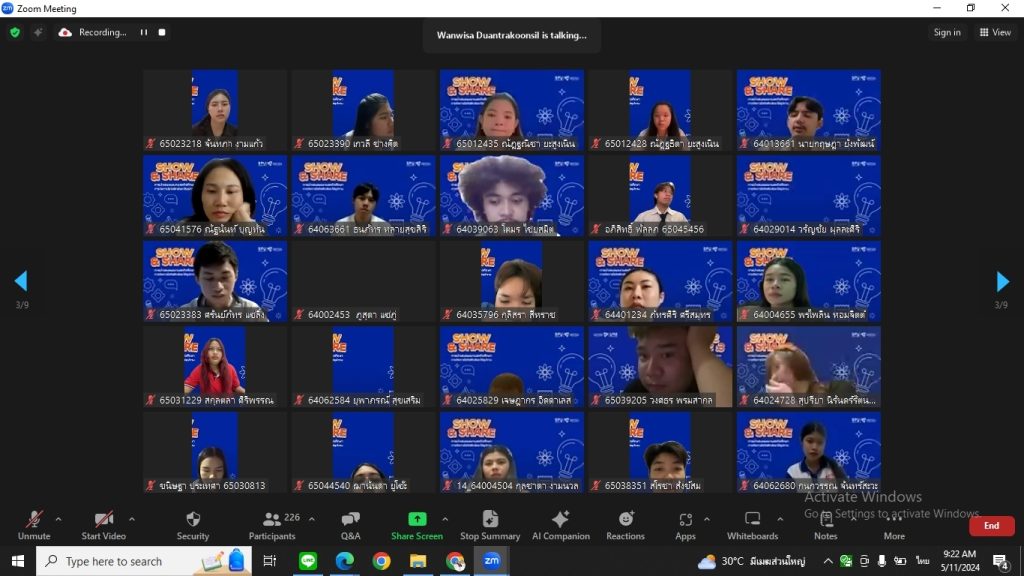Open AI Companion from the toolbar
The image size is (1024, 576).
(x=561, y=525)
